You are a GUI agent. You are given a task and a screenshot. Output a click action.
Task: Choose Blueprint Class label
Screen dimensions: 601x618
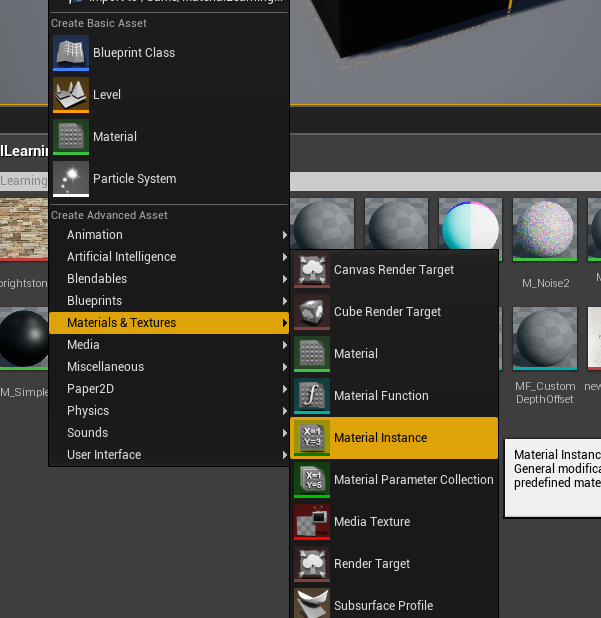tap(134, 53)
